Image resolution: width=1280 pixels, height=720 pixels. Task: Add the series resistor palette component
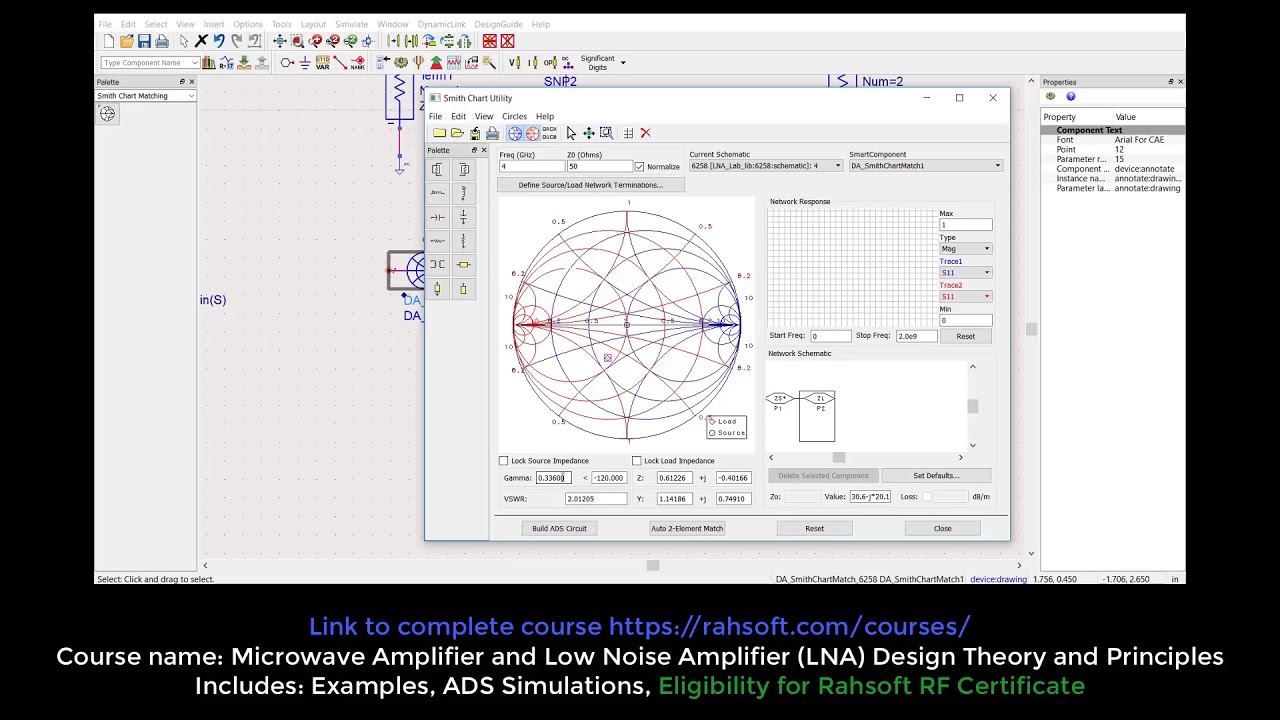click(437, 241)
